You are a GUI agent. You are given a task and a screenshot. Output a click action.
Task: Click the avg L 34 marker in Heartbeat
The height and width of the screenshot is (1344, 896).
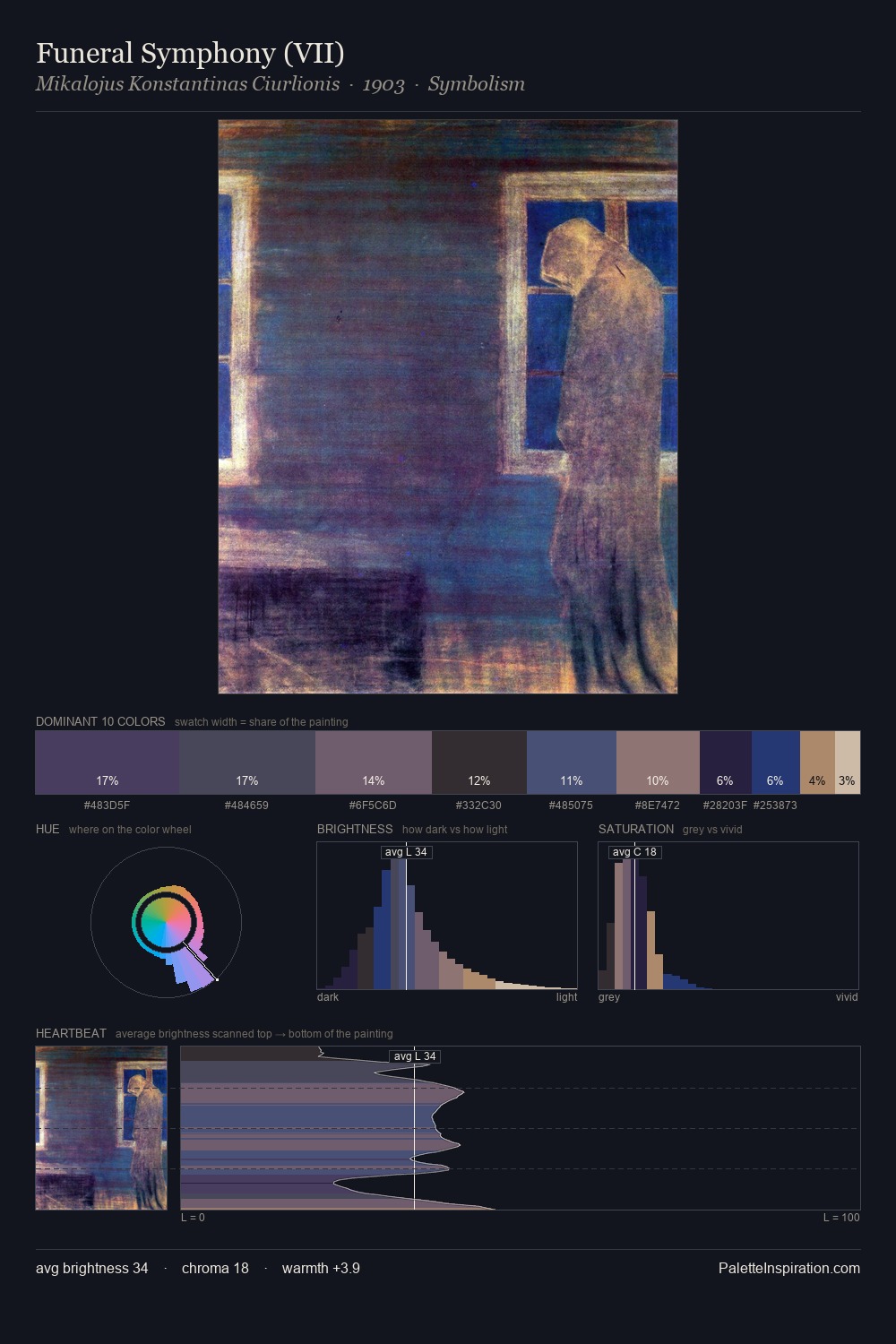(415, 1056)
